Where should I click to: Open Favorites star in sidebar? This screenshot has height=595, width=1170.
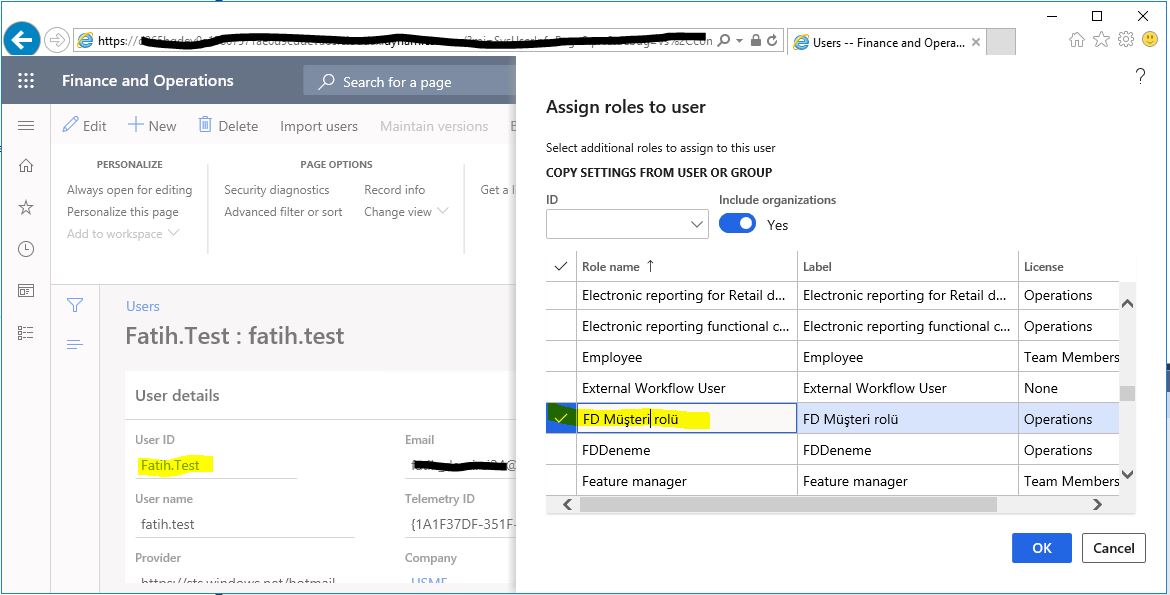pos(26,207)
